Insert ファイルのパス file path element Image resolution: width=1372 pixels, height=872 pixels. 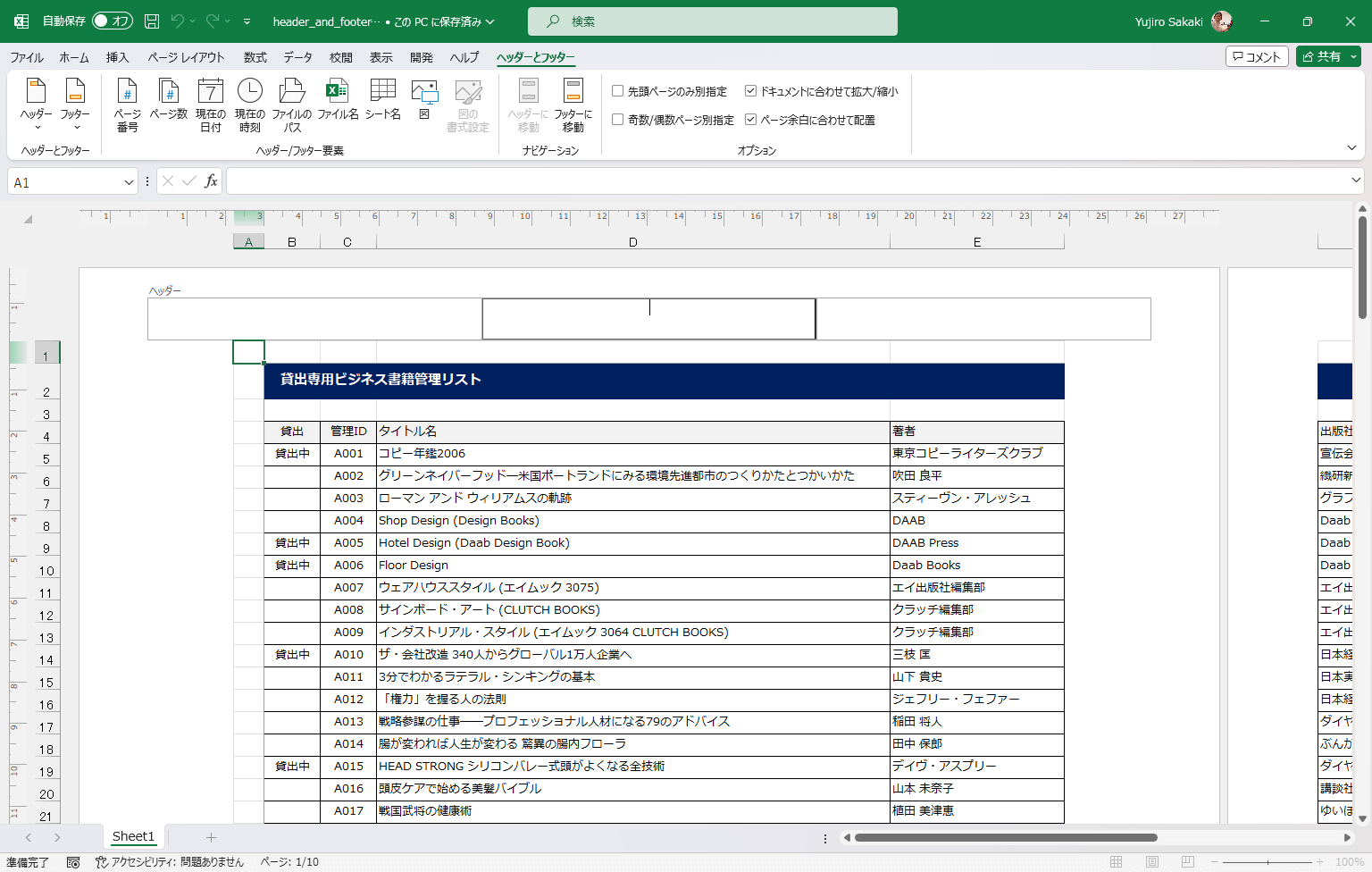(292, 105)
